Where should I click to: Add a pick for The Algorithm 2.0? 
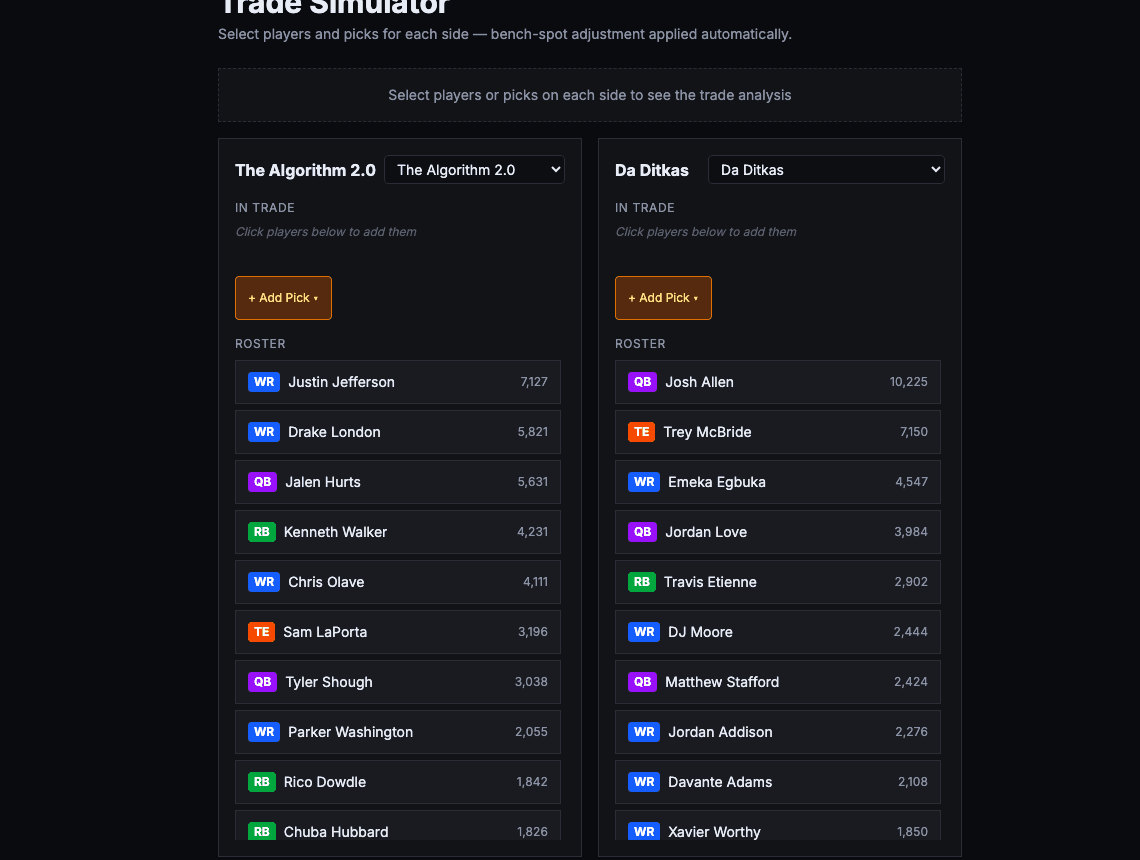click(283, 298)
